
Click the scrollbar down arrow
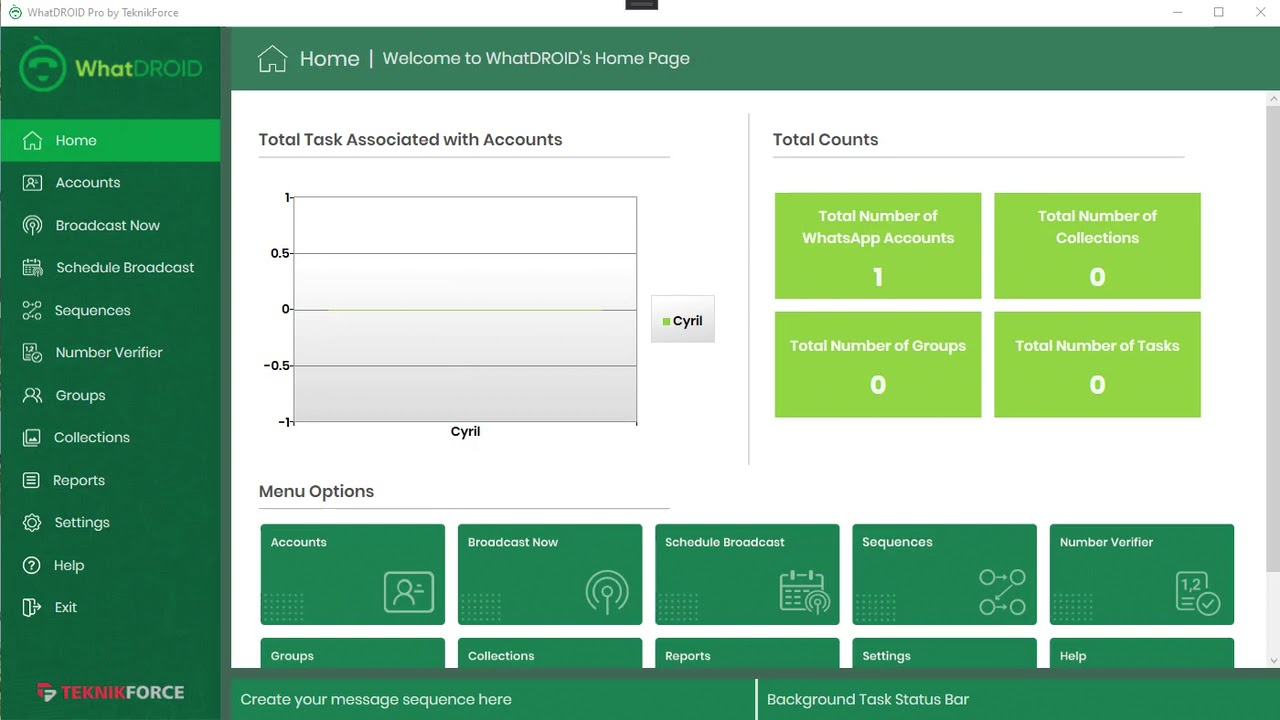[1273, 661]
